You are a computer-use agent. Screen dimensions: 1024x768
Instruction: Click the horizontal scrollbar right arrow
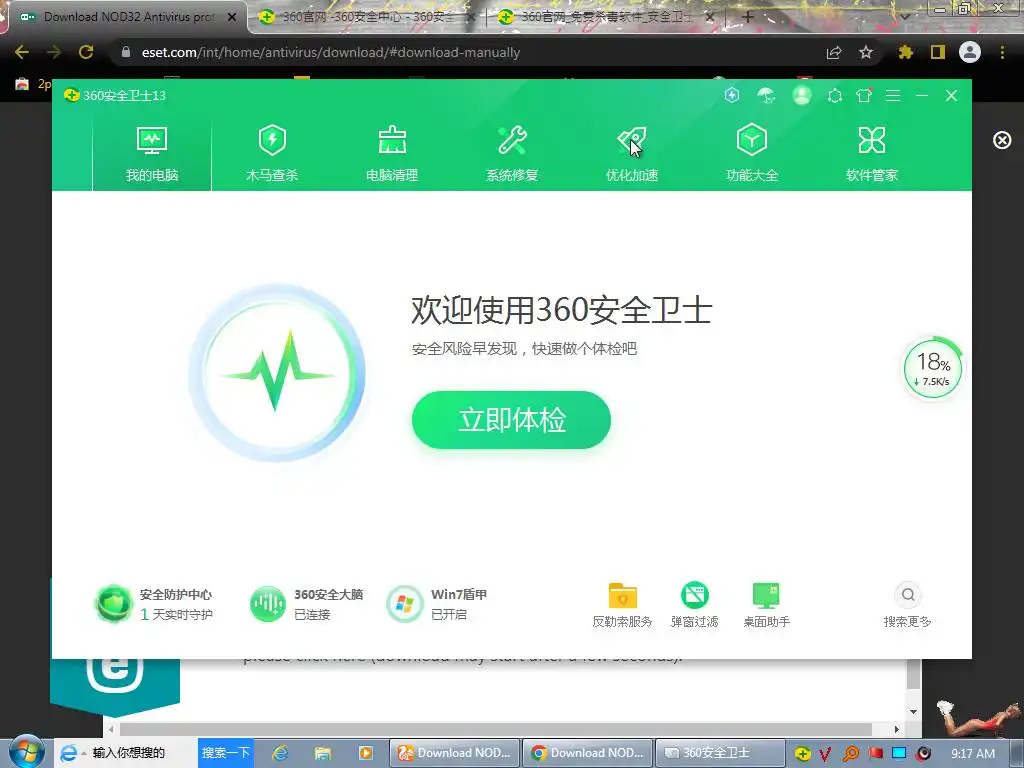(897, 729)
